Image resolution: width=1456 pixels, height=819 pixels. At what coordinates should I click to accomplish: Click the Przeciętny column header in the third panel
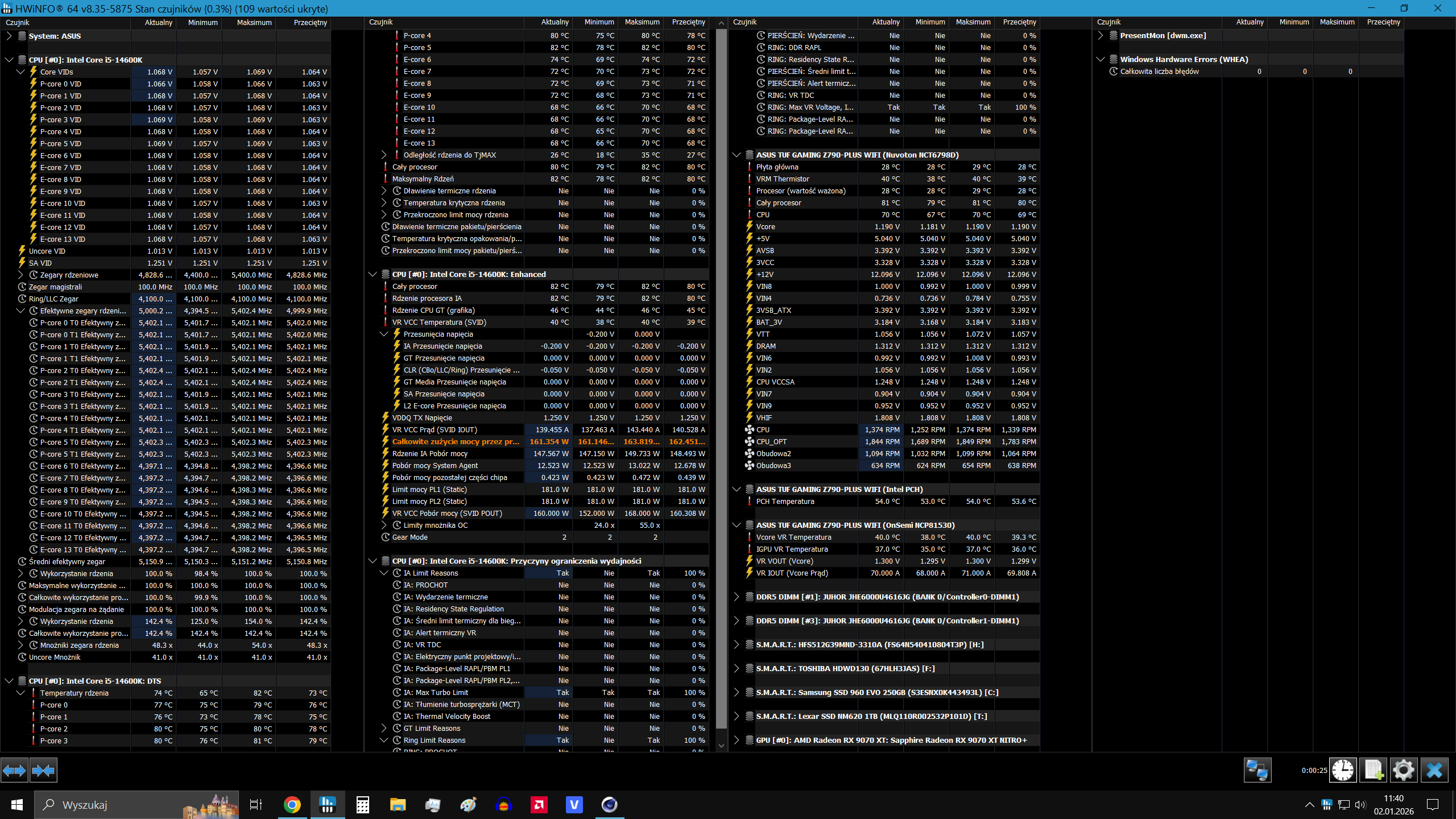pyautogui.click(x=1019, y=22)
